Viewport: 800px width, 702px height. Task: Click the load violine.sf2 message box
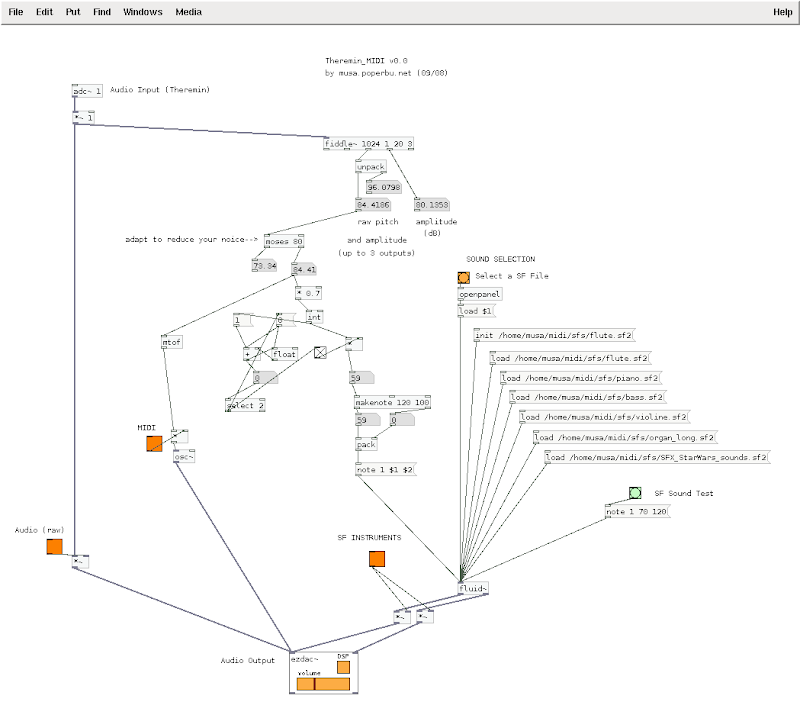(x=605, y=417)
